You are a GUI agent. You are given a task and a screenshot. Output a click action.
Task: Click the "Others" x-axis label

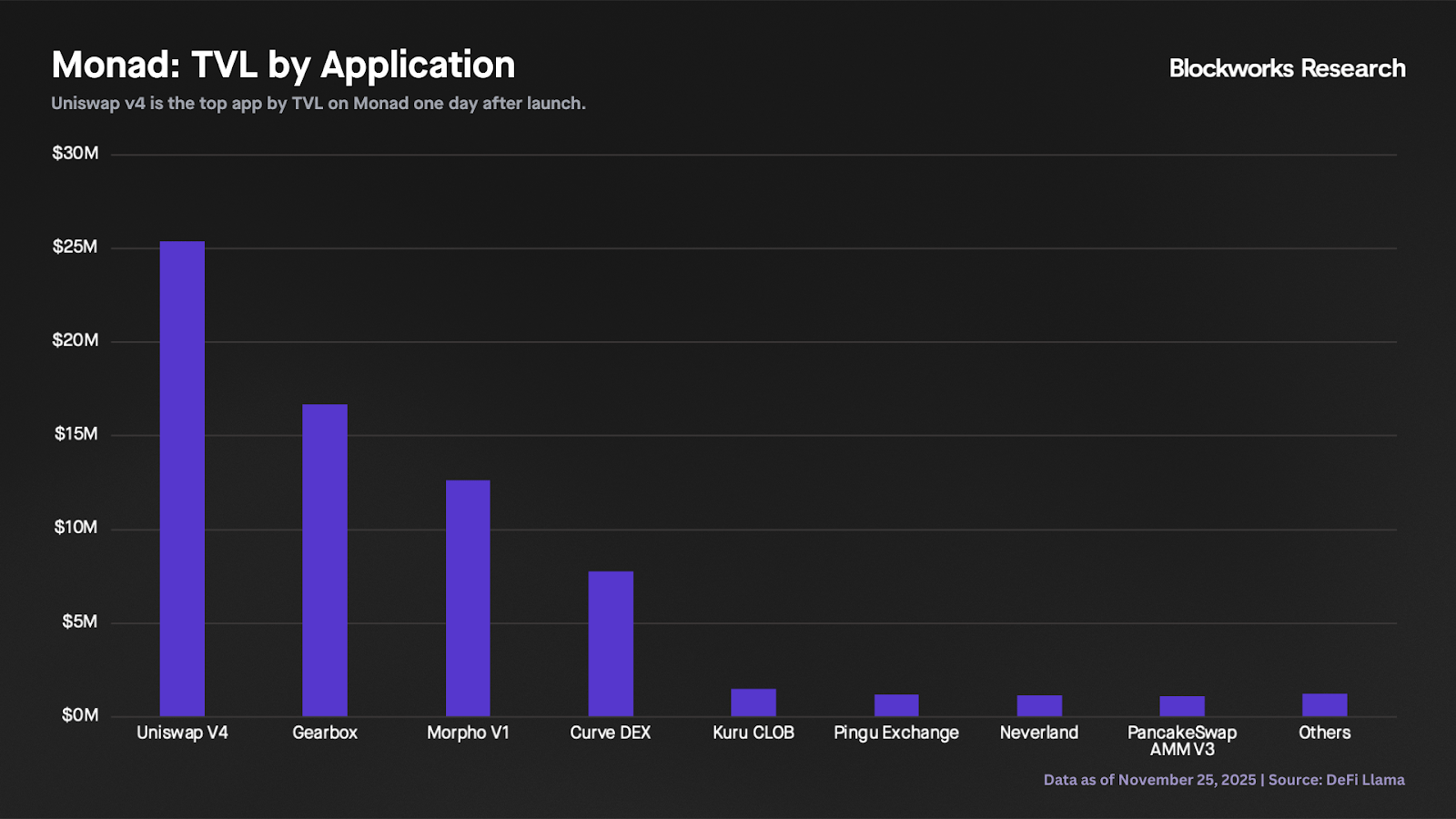1325,733
